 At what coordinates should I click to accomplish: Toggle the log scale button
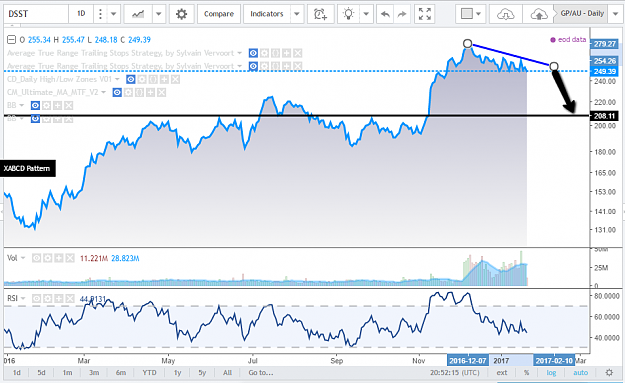tap(551, 373)
